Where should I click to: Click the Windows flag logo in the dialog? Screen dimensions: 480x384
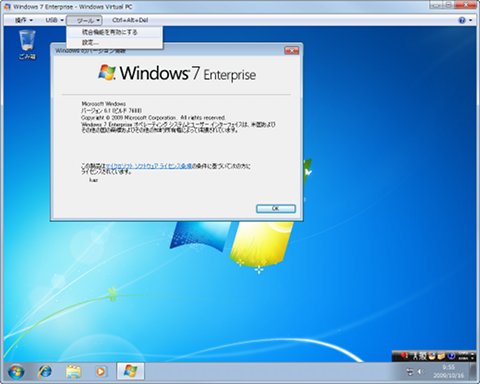[107, 72]
